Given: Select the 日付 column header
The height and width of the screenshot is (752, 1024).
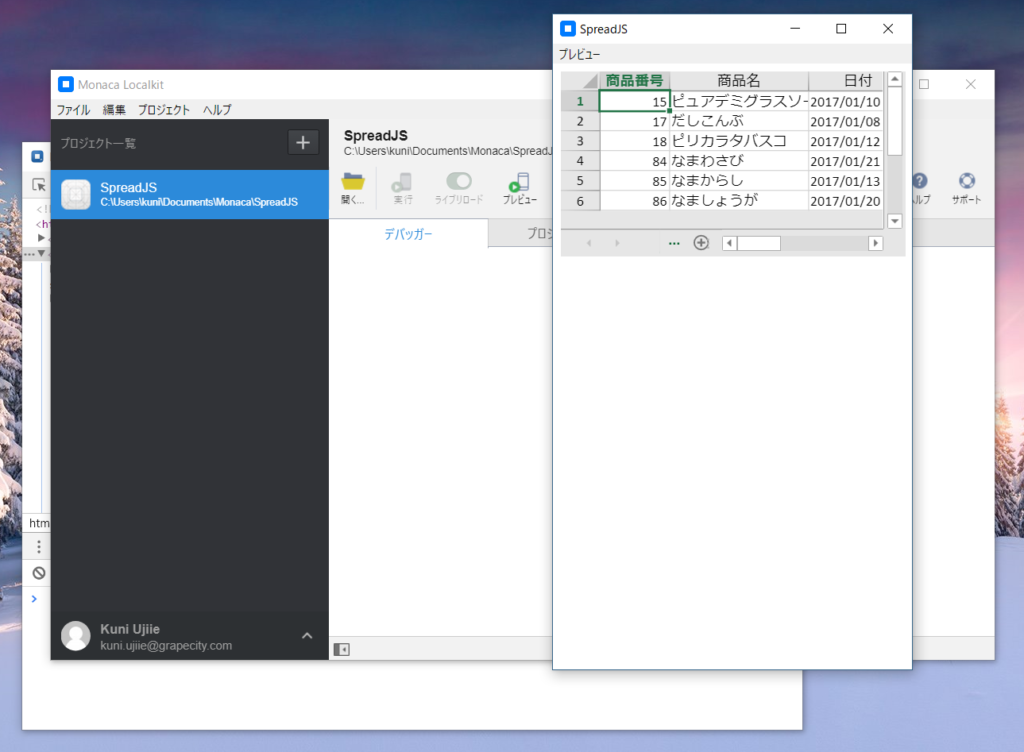Looking at the screenshot, I should (x=846, y=80).
